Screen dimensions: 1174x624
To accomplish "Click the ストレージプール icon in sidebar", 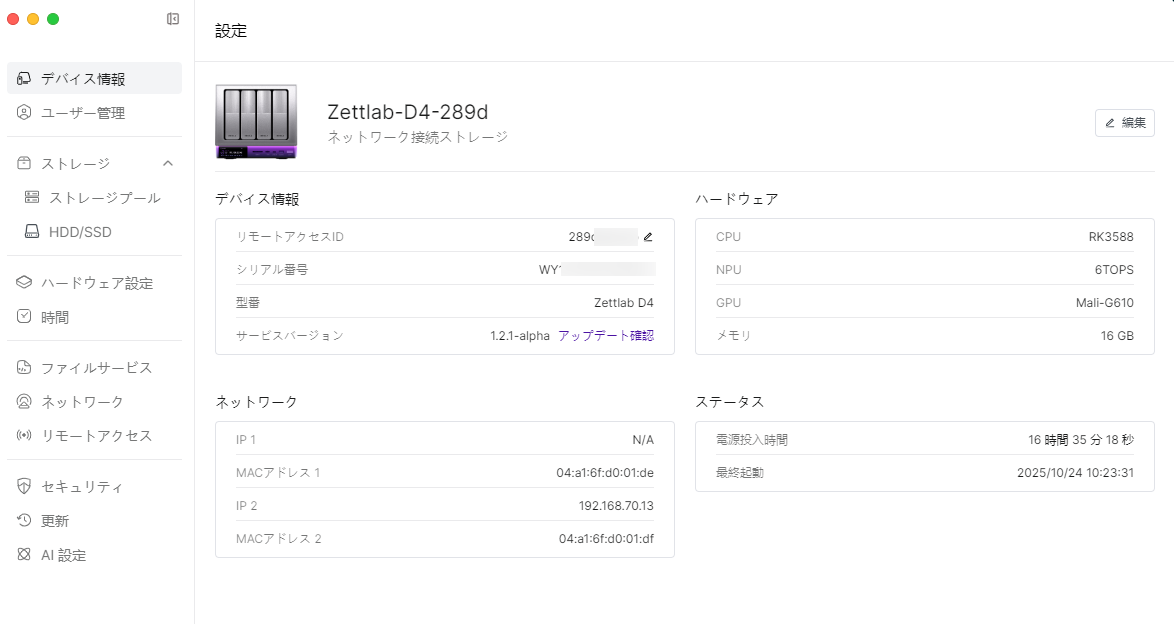I will [x=32, y=198].
